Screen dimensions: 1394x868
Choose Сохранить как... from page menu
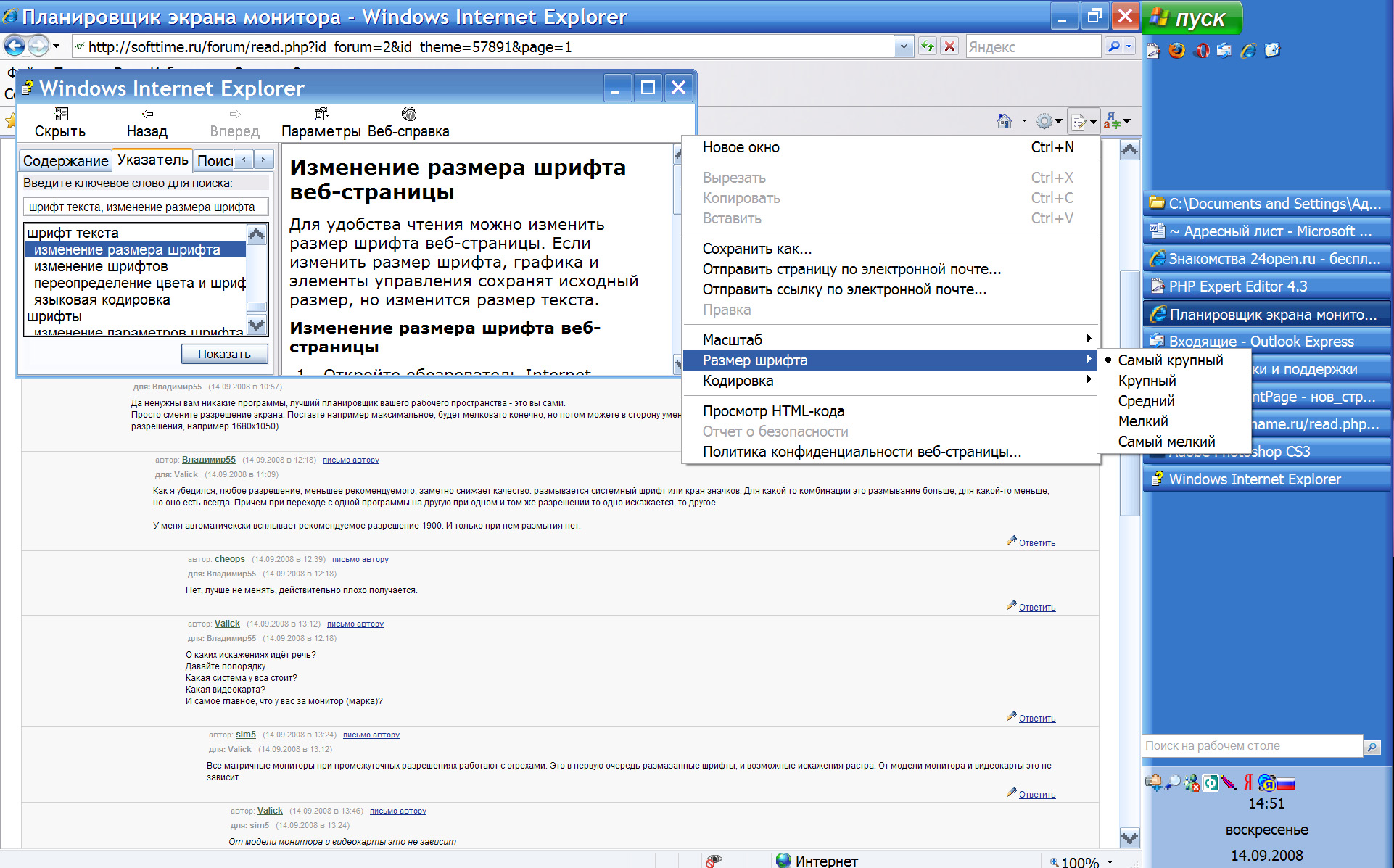(x=890, y=249)
